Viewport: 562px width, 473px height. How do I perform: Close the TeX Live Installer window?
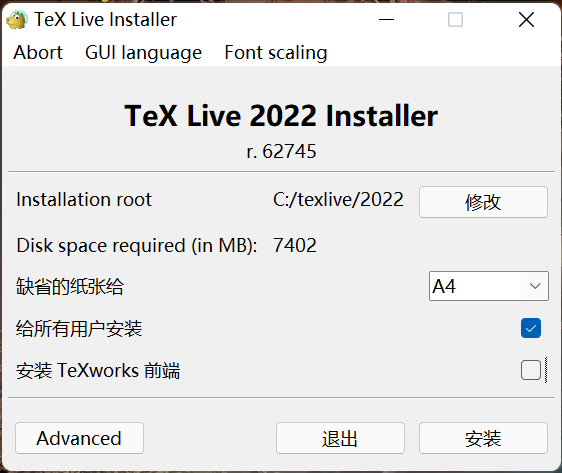pos(526,19)
